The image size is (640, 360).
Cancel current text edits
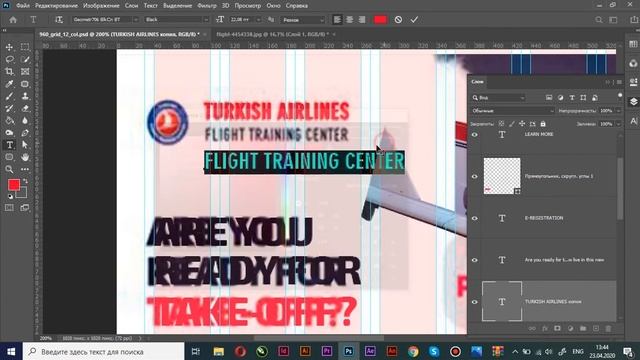click(398, 20)
